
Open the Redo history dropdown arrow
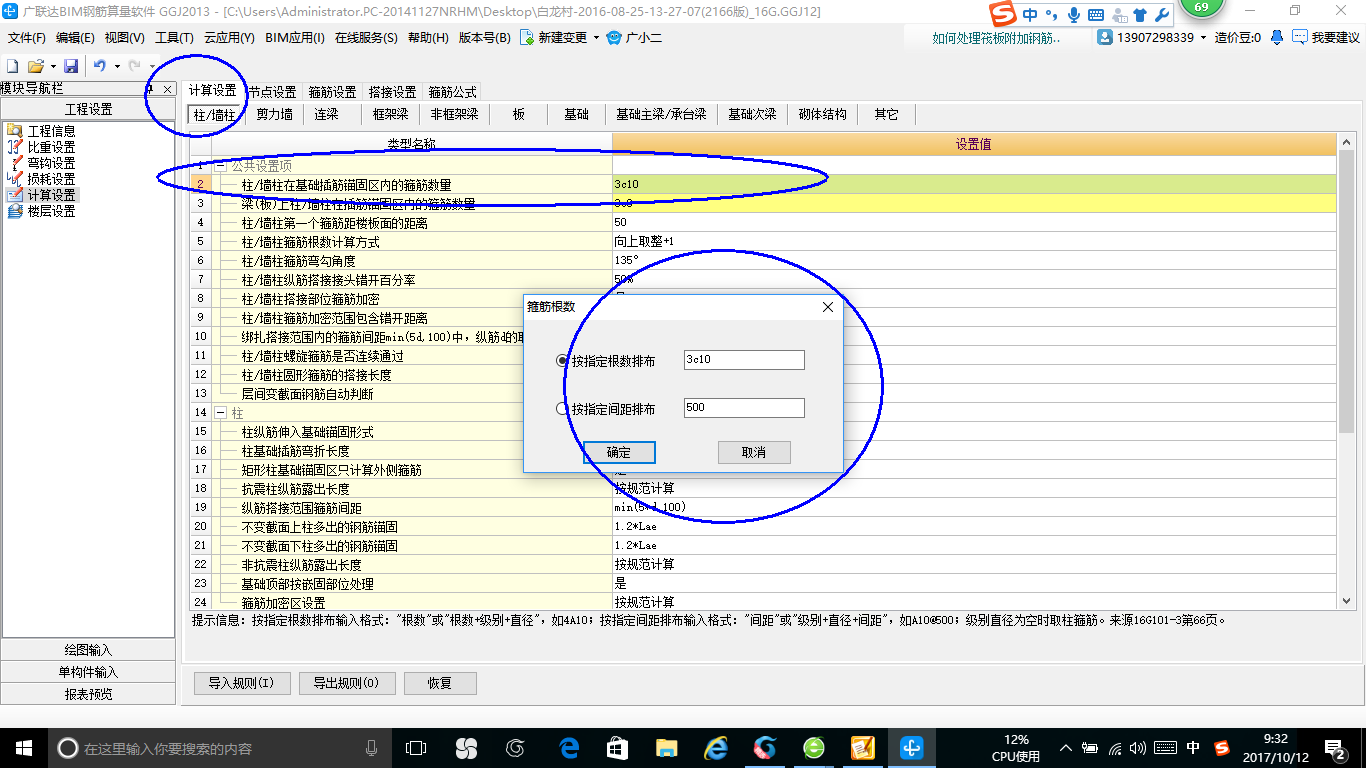150,66
